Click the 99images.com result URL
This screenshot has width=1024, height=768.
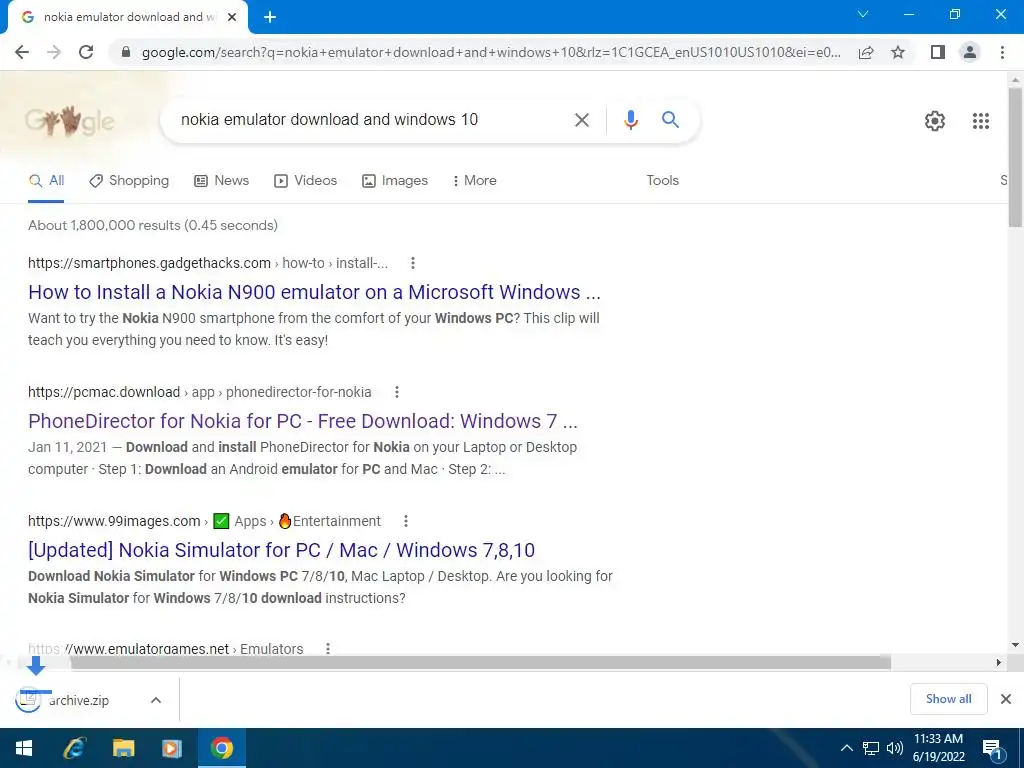tap(204, 521)
